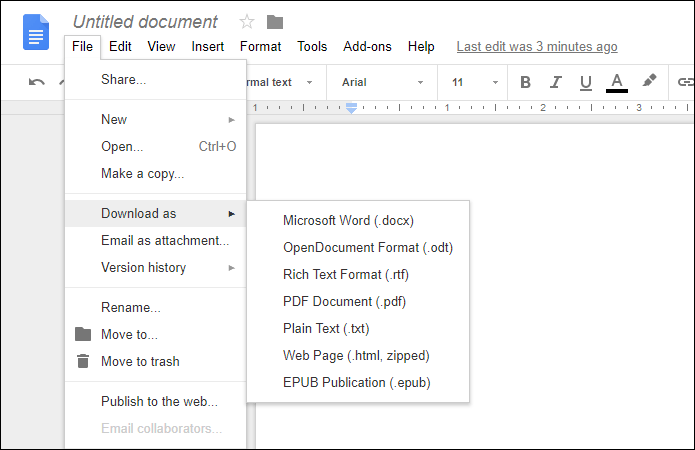Select PDF Document (.pdf) option
695x450 pixels.
coord(344,302)
